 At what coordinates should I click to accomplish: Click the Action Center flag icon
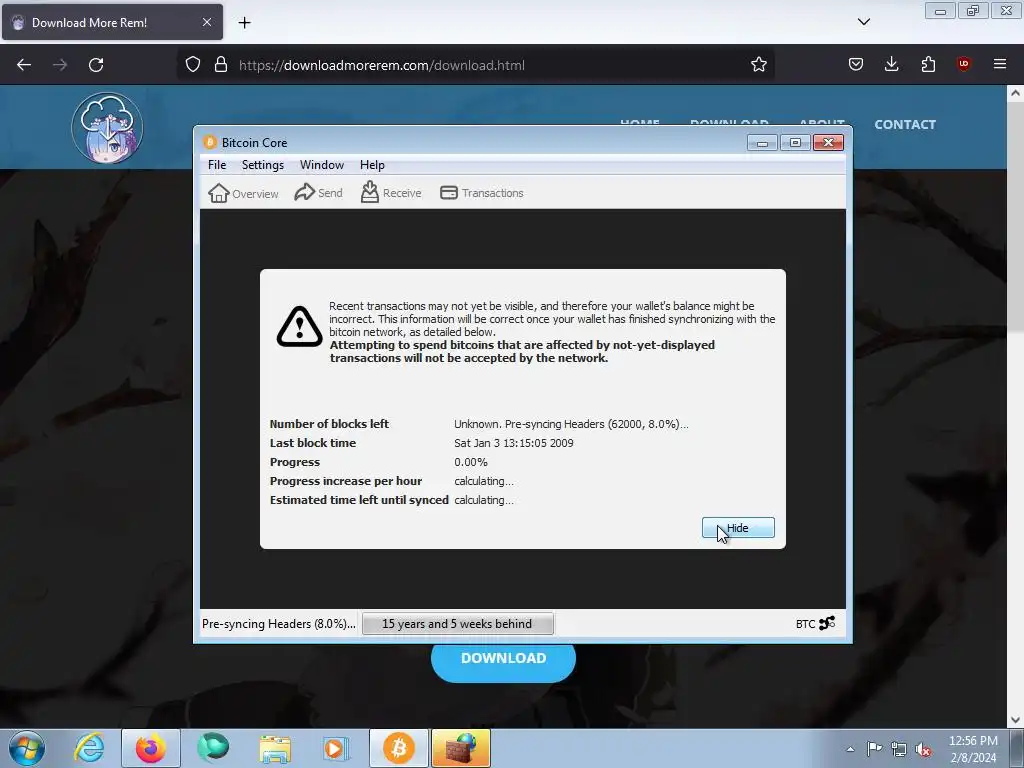click(x=874, y=749)
